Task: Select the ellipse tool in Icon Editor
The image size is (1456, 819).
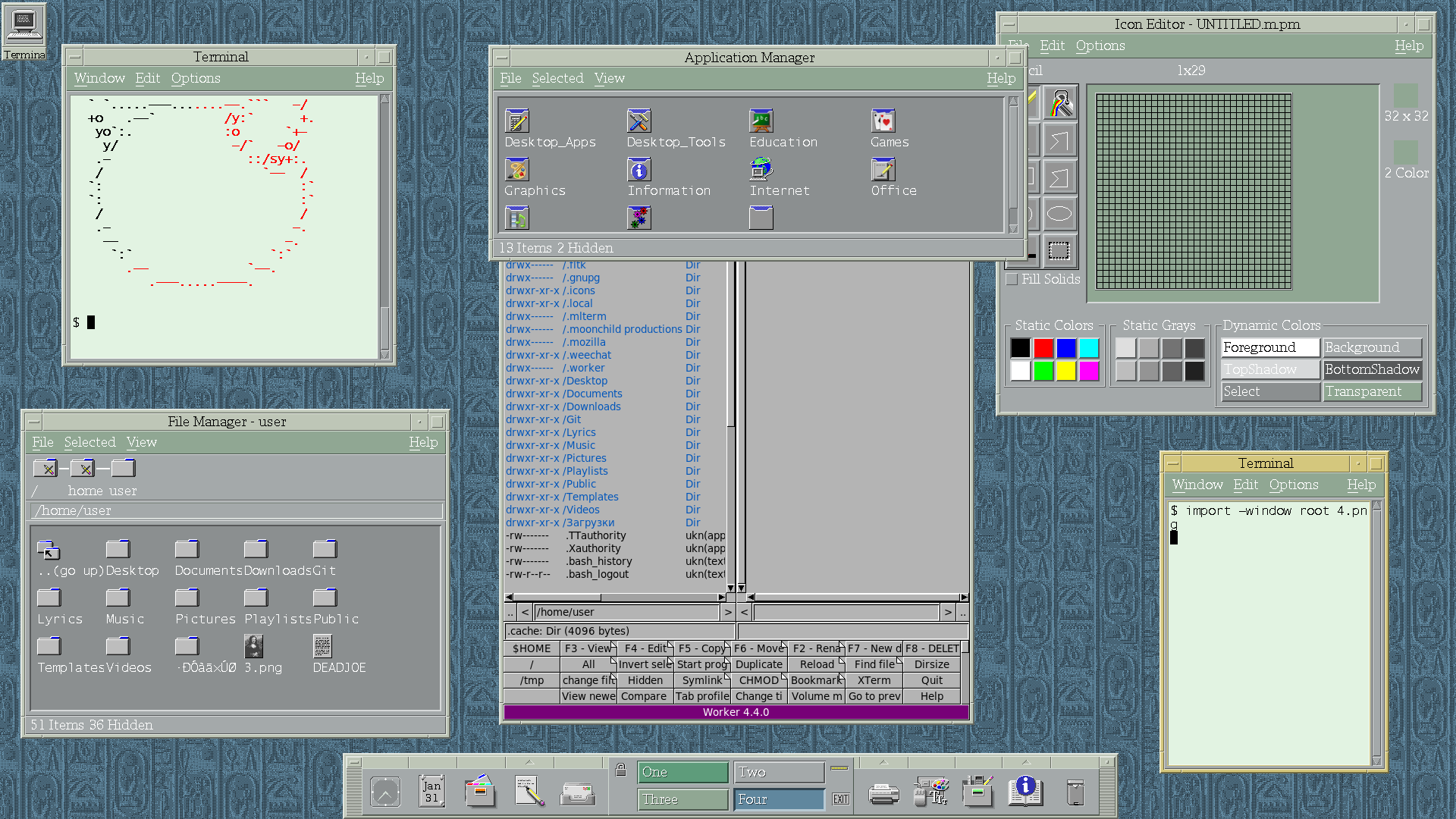Action: pos(1059,214)
